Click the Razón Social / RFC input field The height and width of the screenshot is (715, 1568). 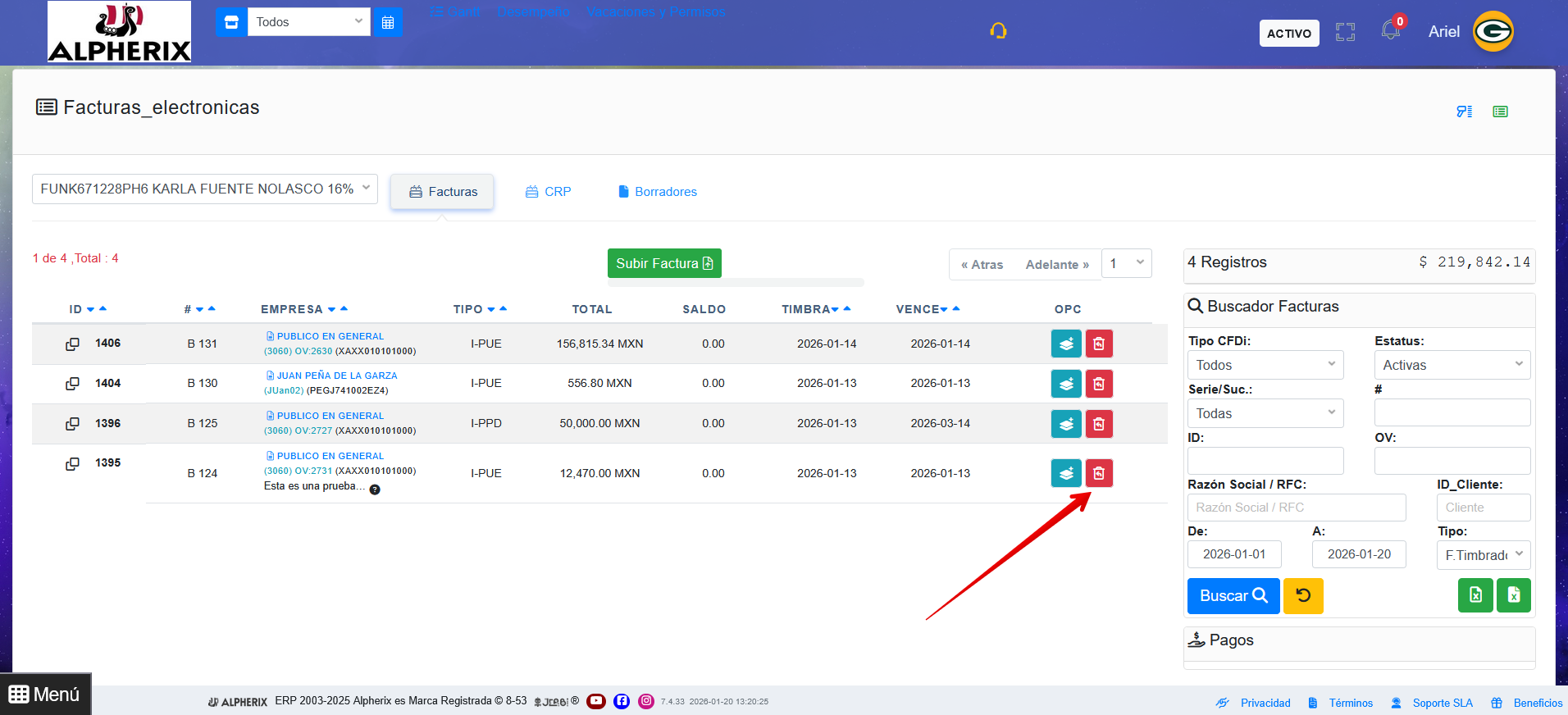pyautogui.click(x=1296, y=508)
